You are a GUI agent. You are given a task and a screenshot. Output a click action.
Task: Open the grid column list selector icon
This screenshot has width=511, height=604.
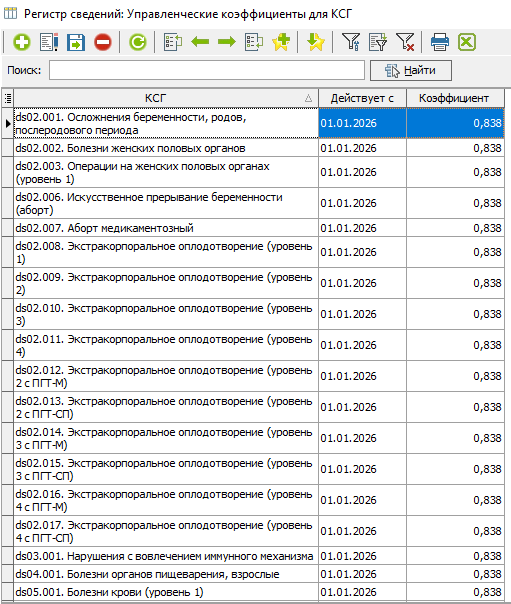point(8,98)
